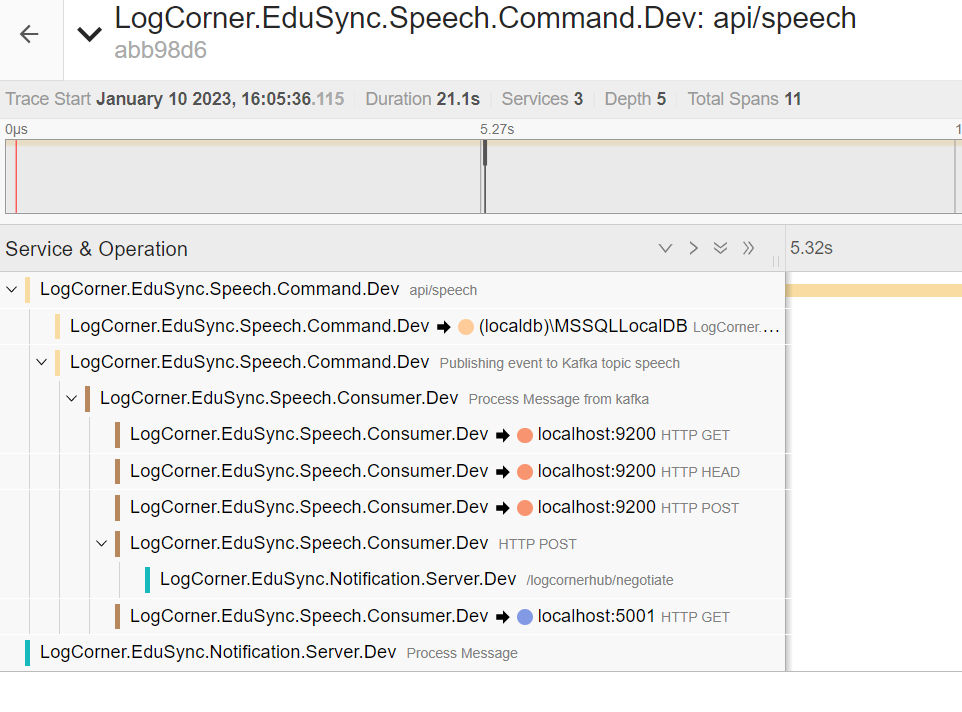This screenshot has height=712, width=962.
Task: Click the column resize handle beside Service & Operation
Action: pyautogui.click(x=775, y=262)
